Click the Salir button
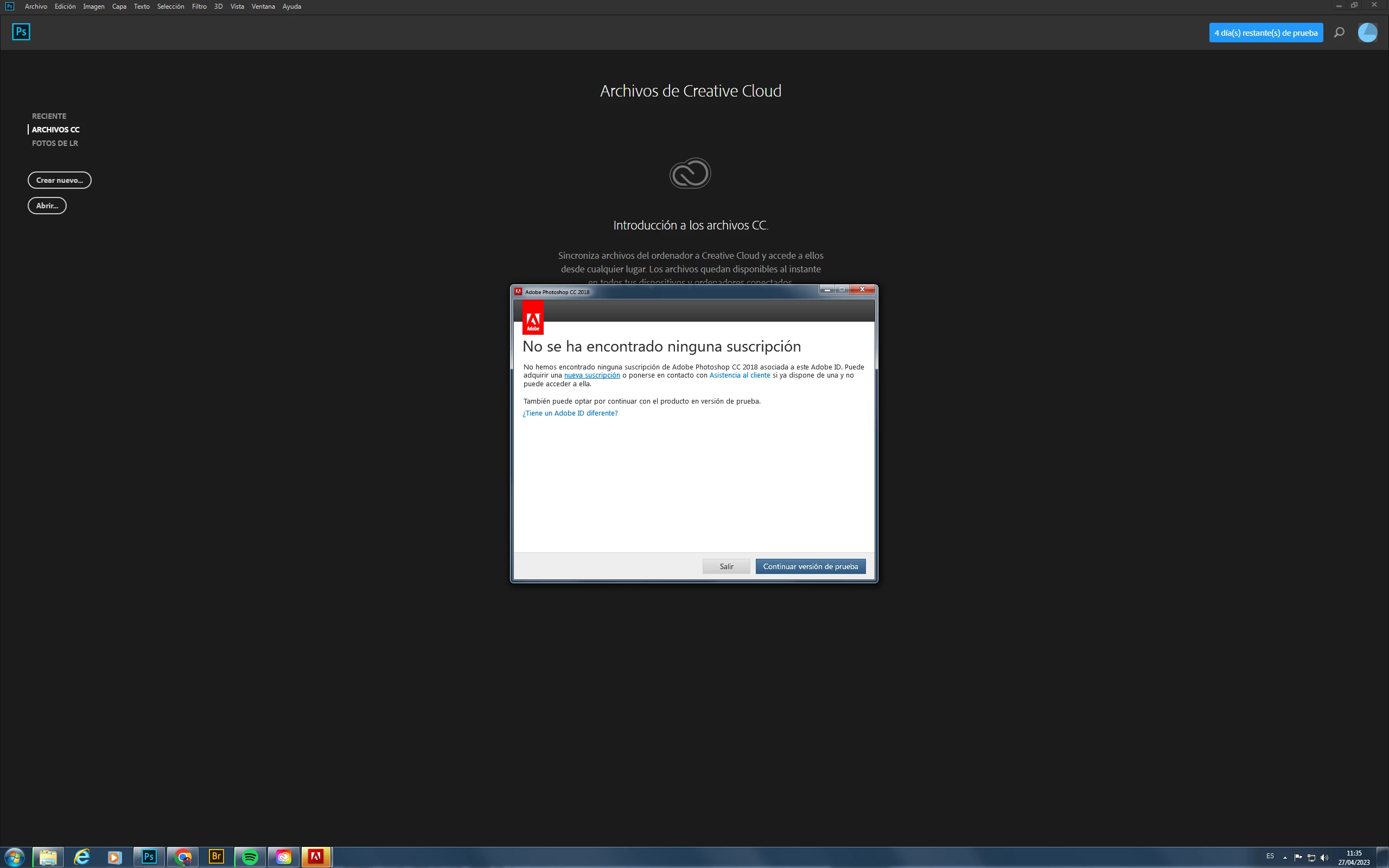 point(726,566)
